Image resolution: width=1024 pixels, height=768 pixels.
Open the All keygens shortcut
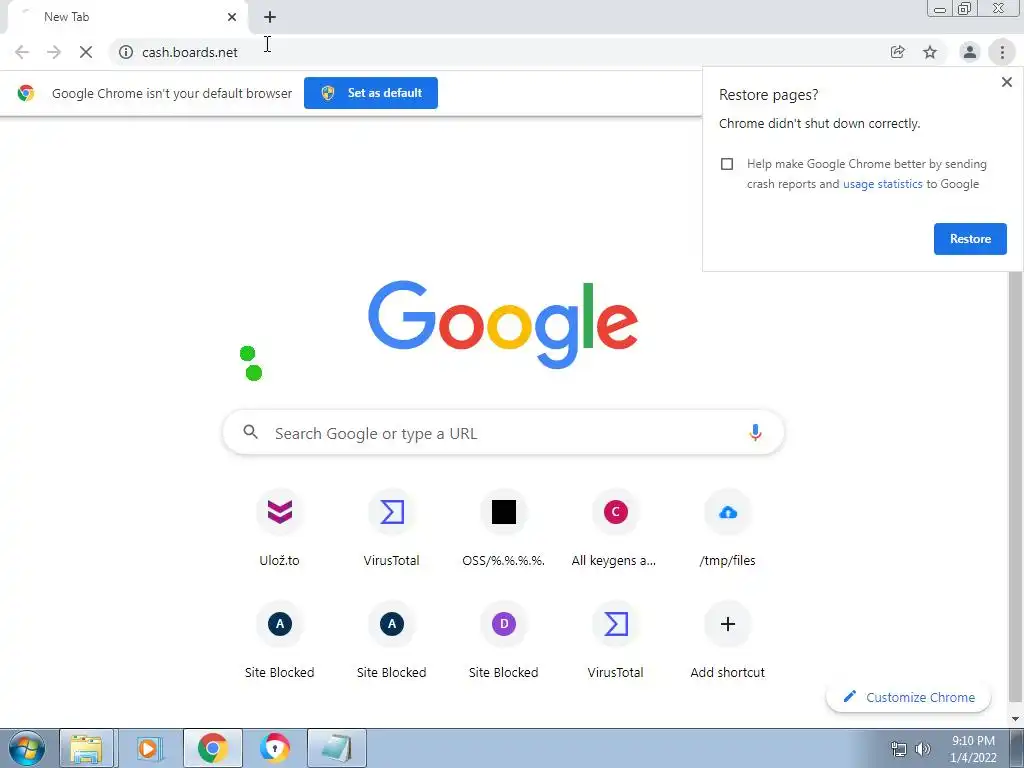tap(615, 529)
